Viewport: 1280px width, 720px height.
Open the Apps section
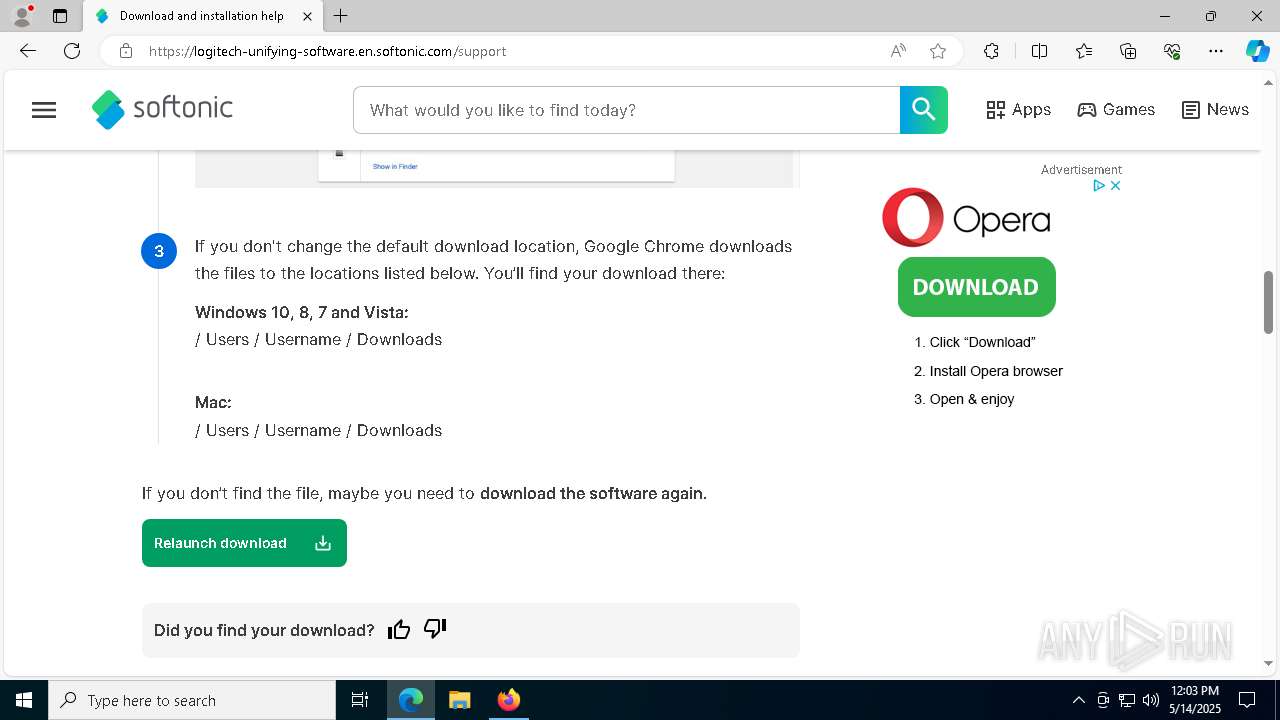1018,110
